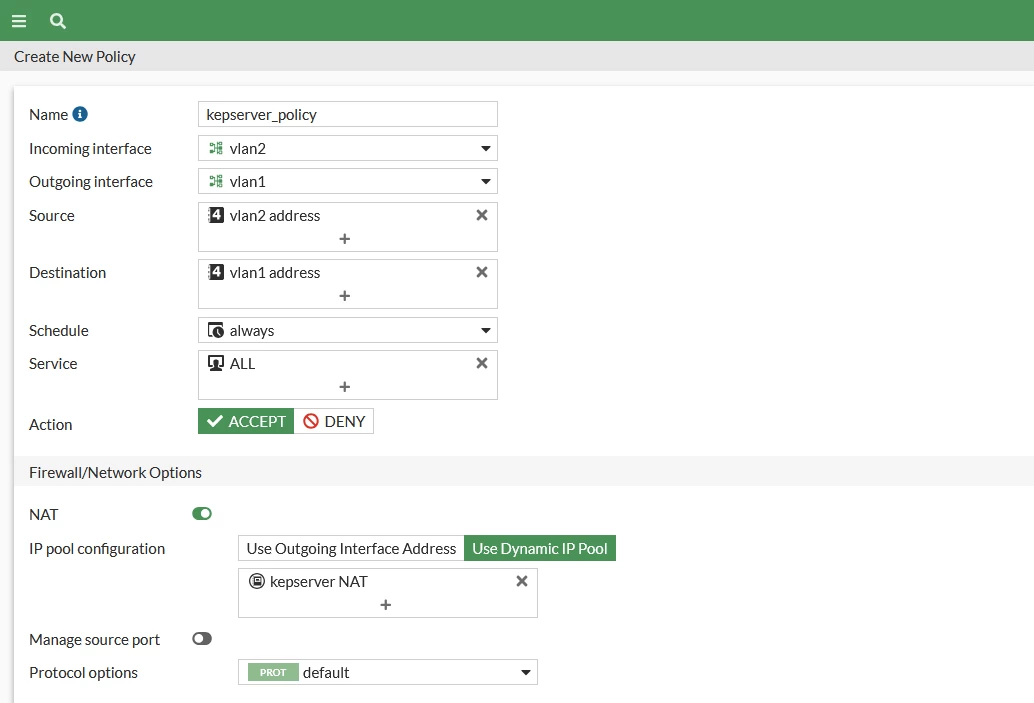This screenshot has height=703, width=1034.
Task: Set action to ACCEPT
Action: (246, 421)
